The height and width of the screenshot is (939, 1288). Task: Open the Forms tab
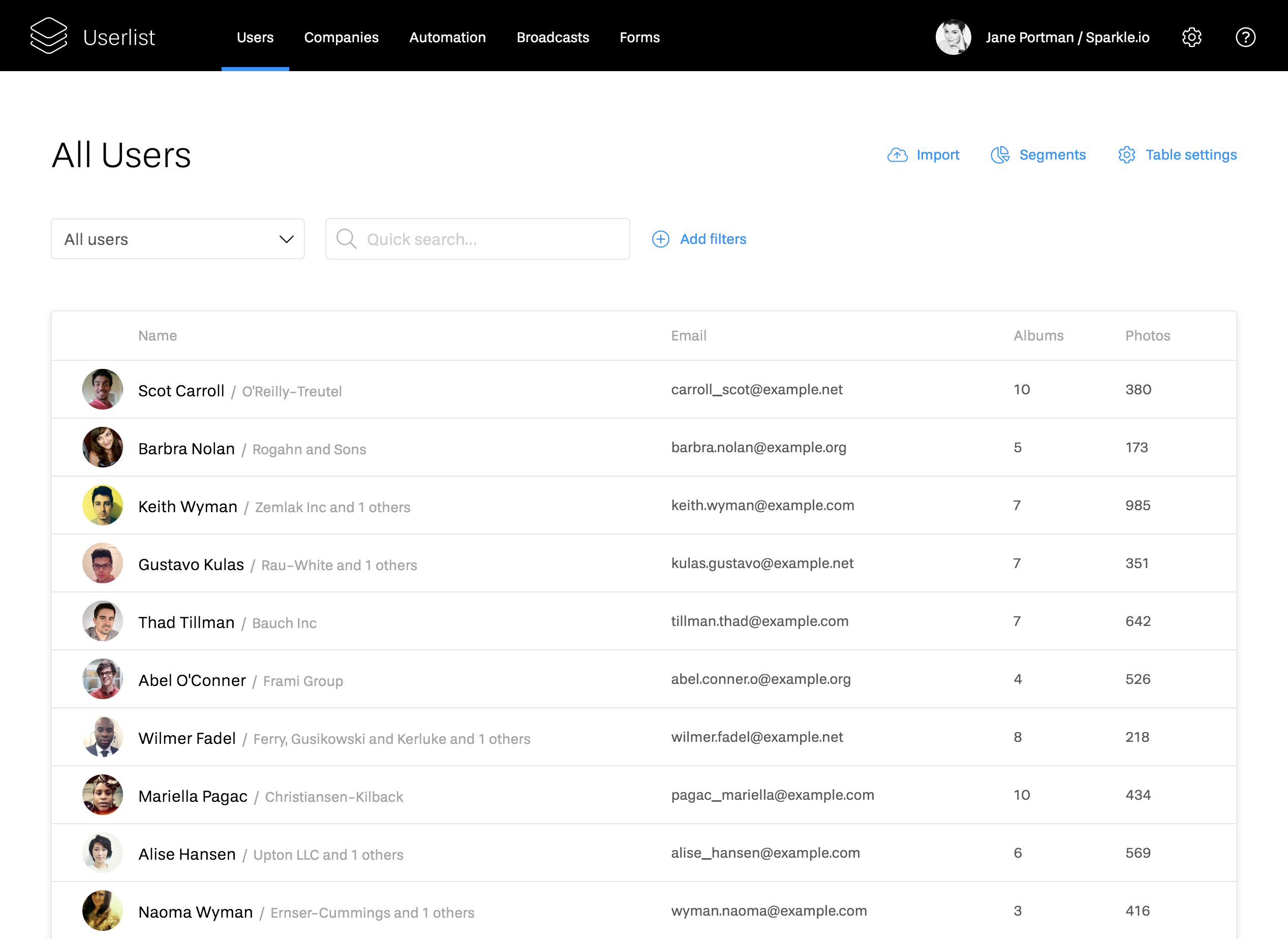pos(640,38)
